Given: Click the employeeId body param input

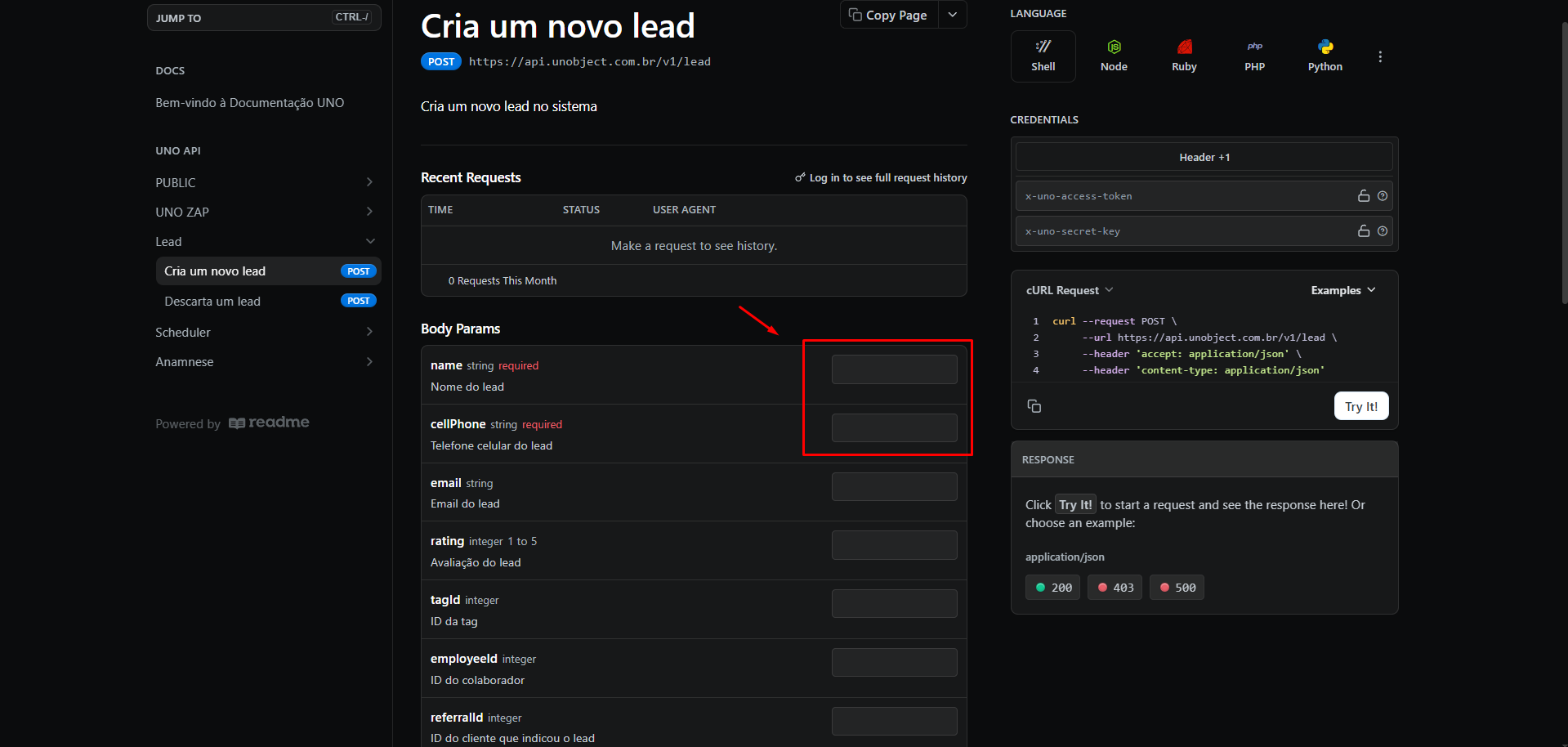Looking at the screenshot, I should point(895,663).
